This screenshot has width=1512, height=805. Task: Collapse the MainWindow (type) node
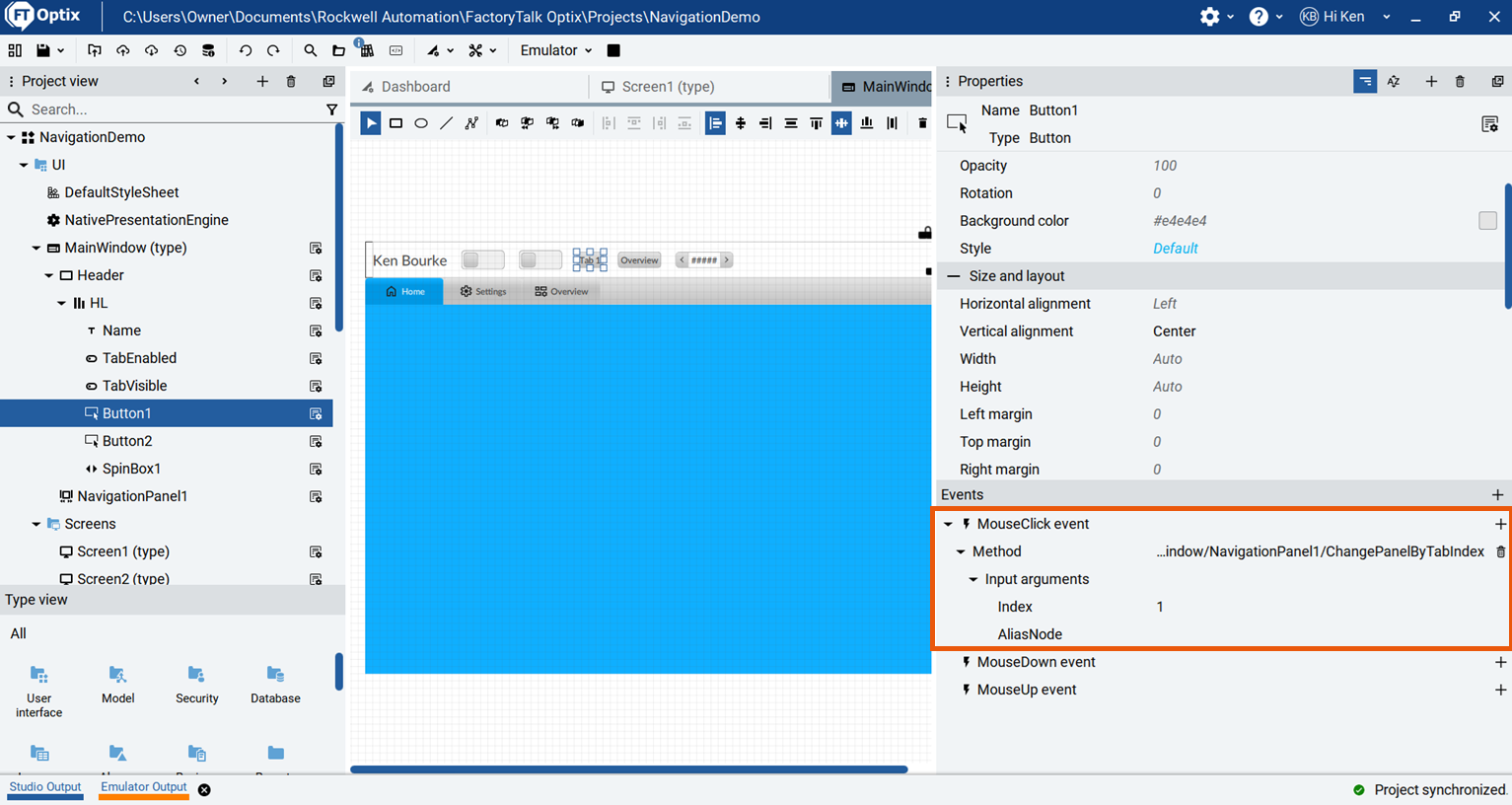[x=36, y=248]
